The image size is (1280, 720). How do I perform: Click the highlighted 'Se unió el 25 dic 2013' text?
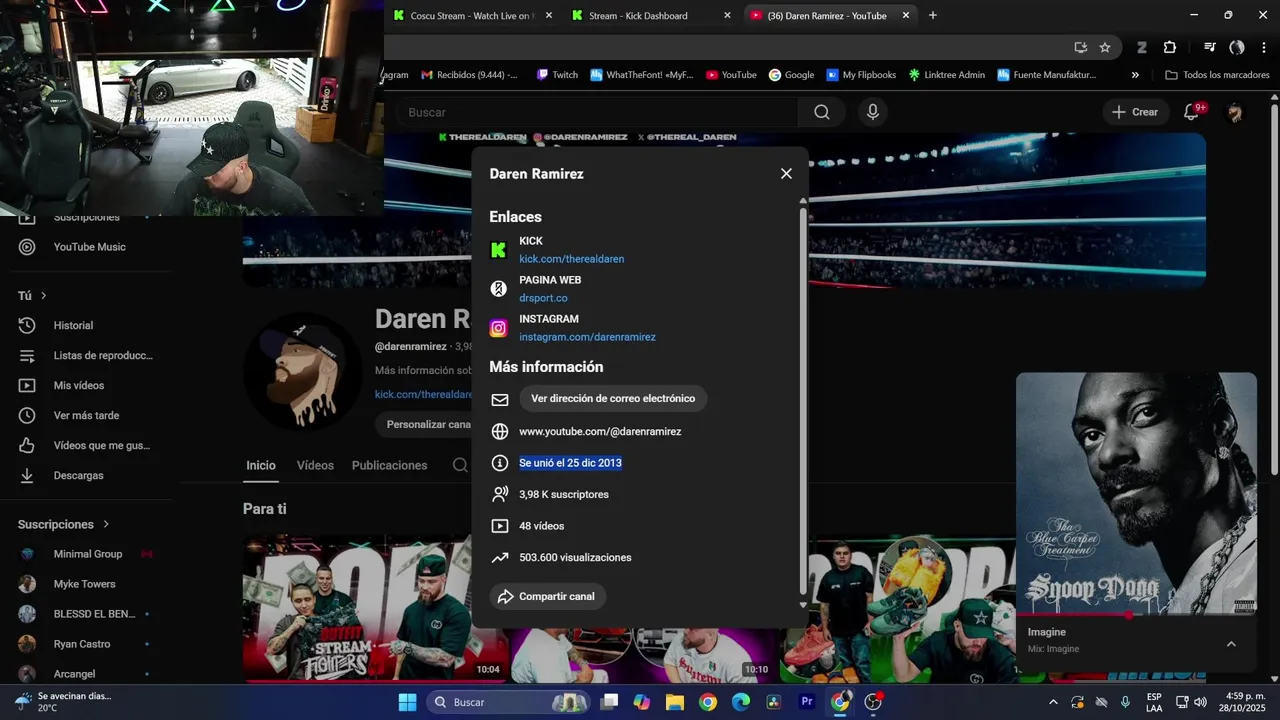570,463
